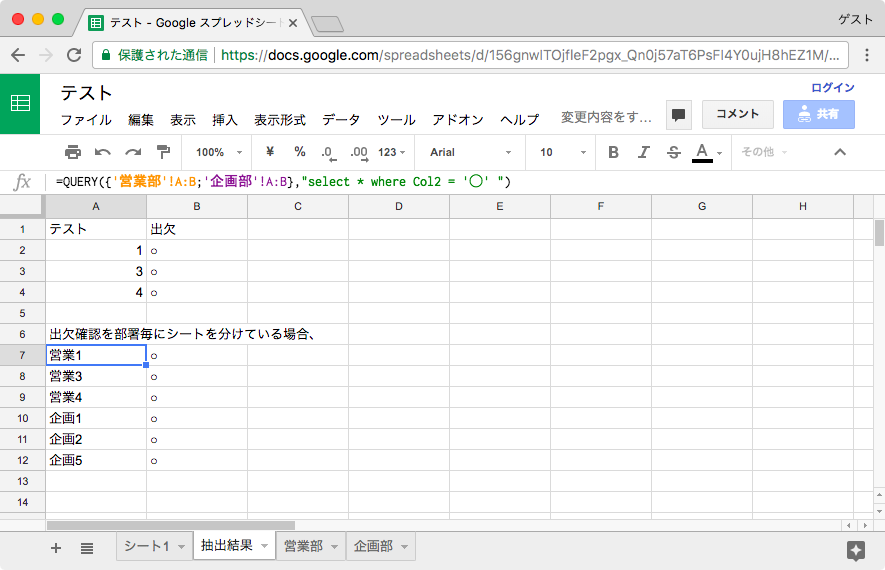Open the 企画部 tab dropdown arrow
885x570 pixels.
pyautogui.click(x=404, y=547)
